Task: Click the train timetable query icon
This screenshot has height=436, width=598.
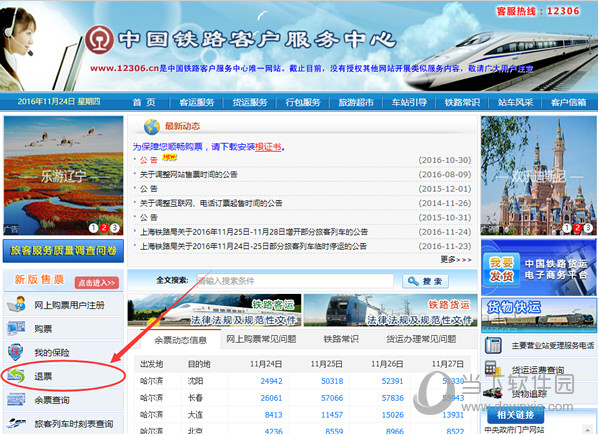Action: tap(16, 423)
